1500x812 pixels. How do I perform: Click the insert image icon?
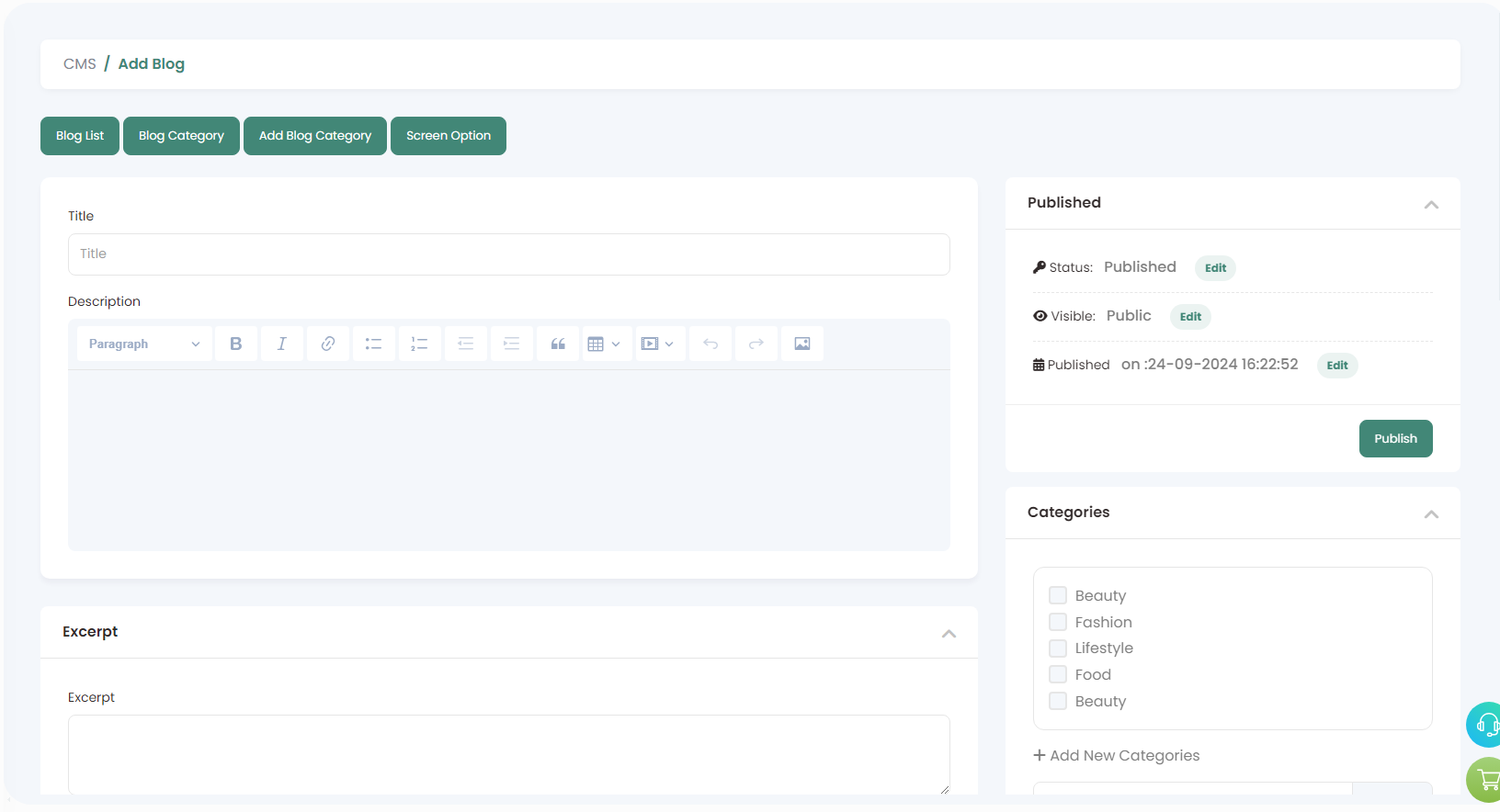[802, 344]
